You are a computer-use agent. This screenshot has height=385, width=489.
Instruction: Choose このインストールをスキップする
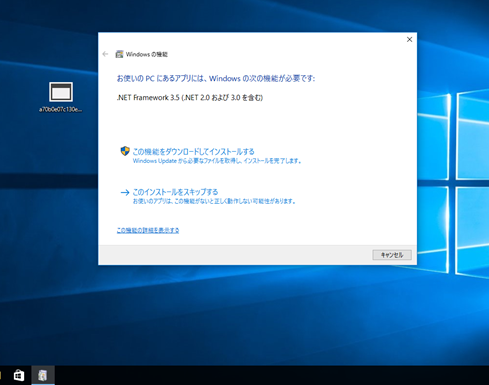(x=175, y=192)
